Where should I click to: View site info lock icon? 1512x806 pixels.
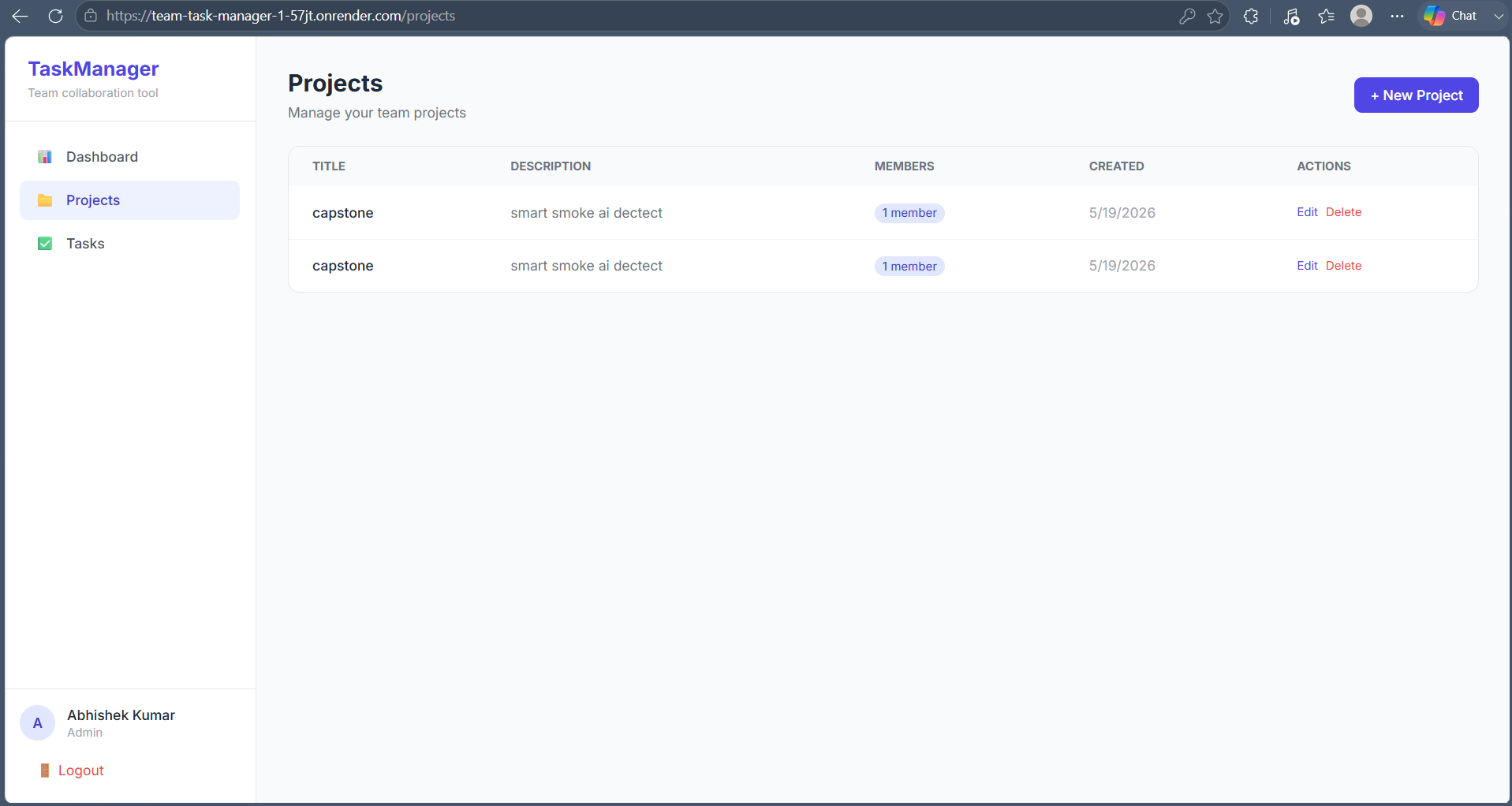click(x=91, y=16)
